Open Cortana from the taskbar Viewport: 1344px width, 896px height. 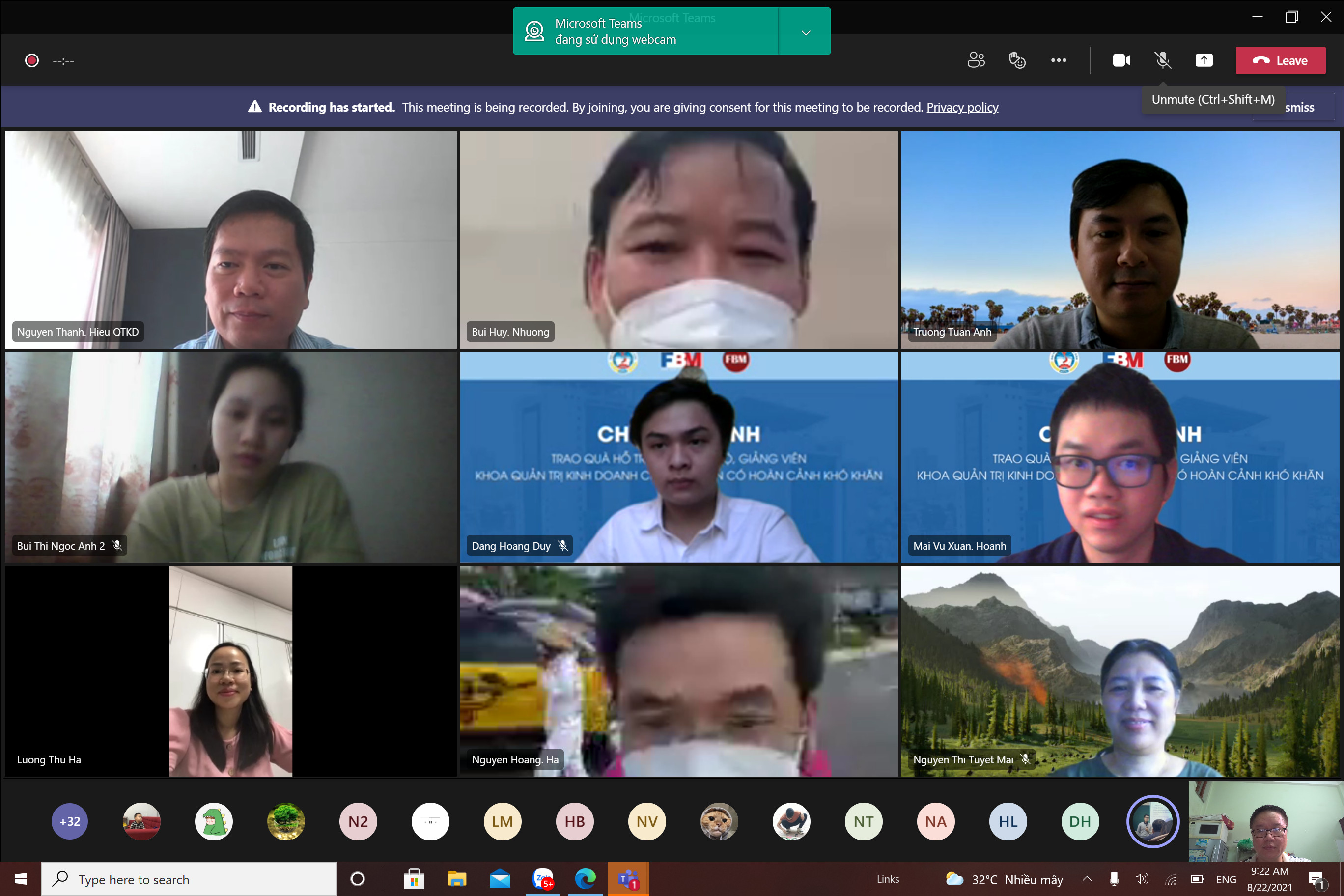click(358, 879)
